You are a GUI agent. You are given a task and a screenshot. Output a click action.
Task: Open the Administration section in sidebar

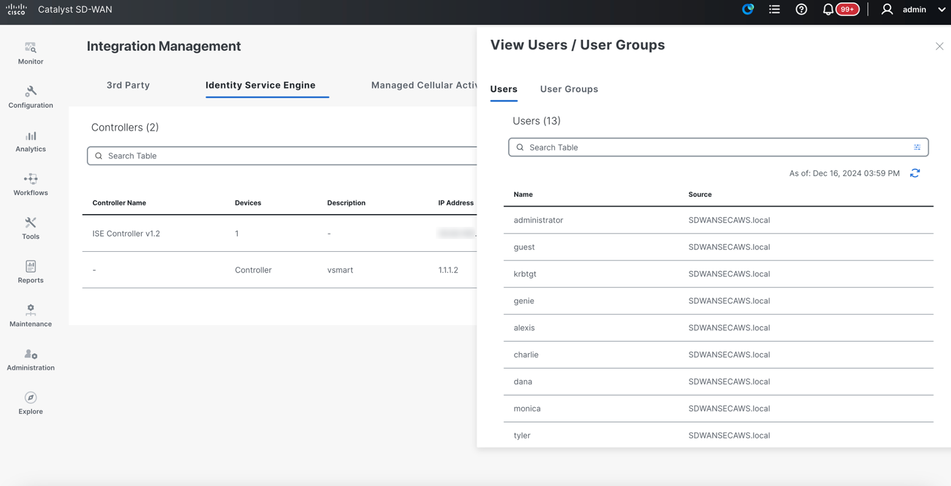pos(30,359)
